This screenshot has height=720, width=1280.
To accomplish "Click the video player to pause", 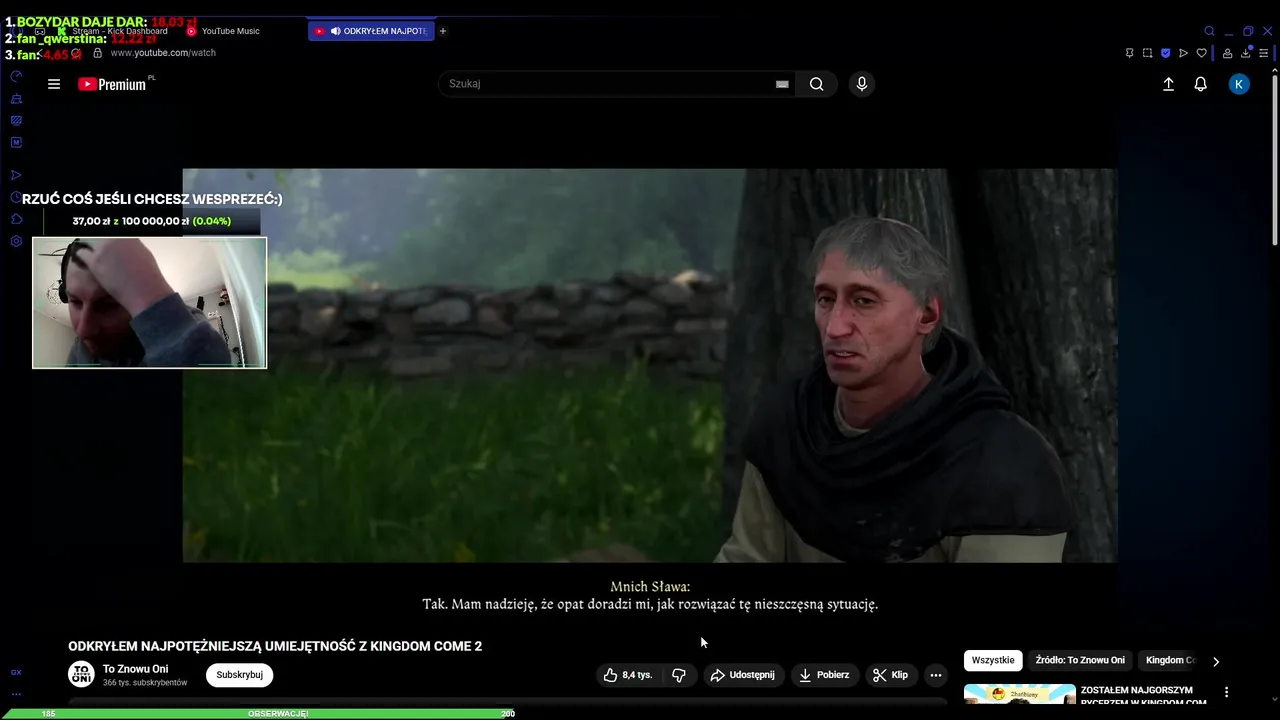I will pyautogui.click(x=650, y=365).
